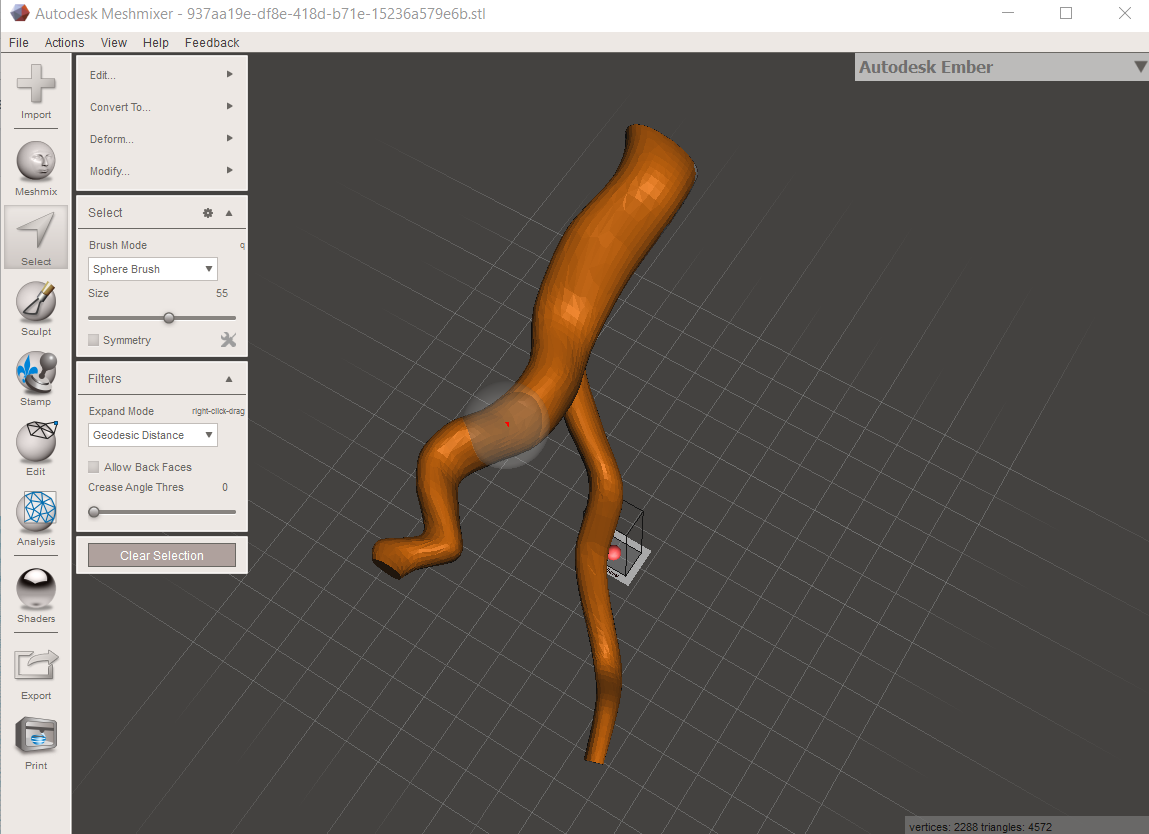
Task: Expand the Convert To... submenu
Action: (162, 107)
